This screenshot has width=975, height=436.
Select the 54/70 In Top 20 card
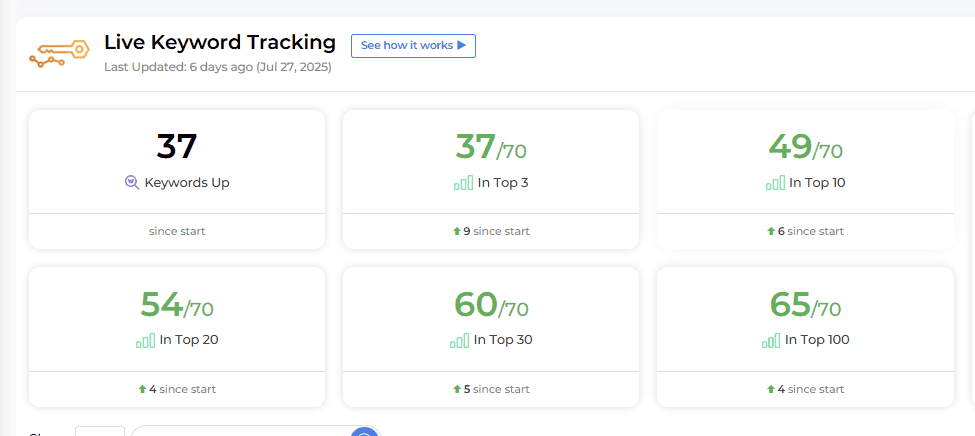[x=177, y=337]
